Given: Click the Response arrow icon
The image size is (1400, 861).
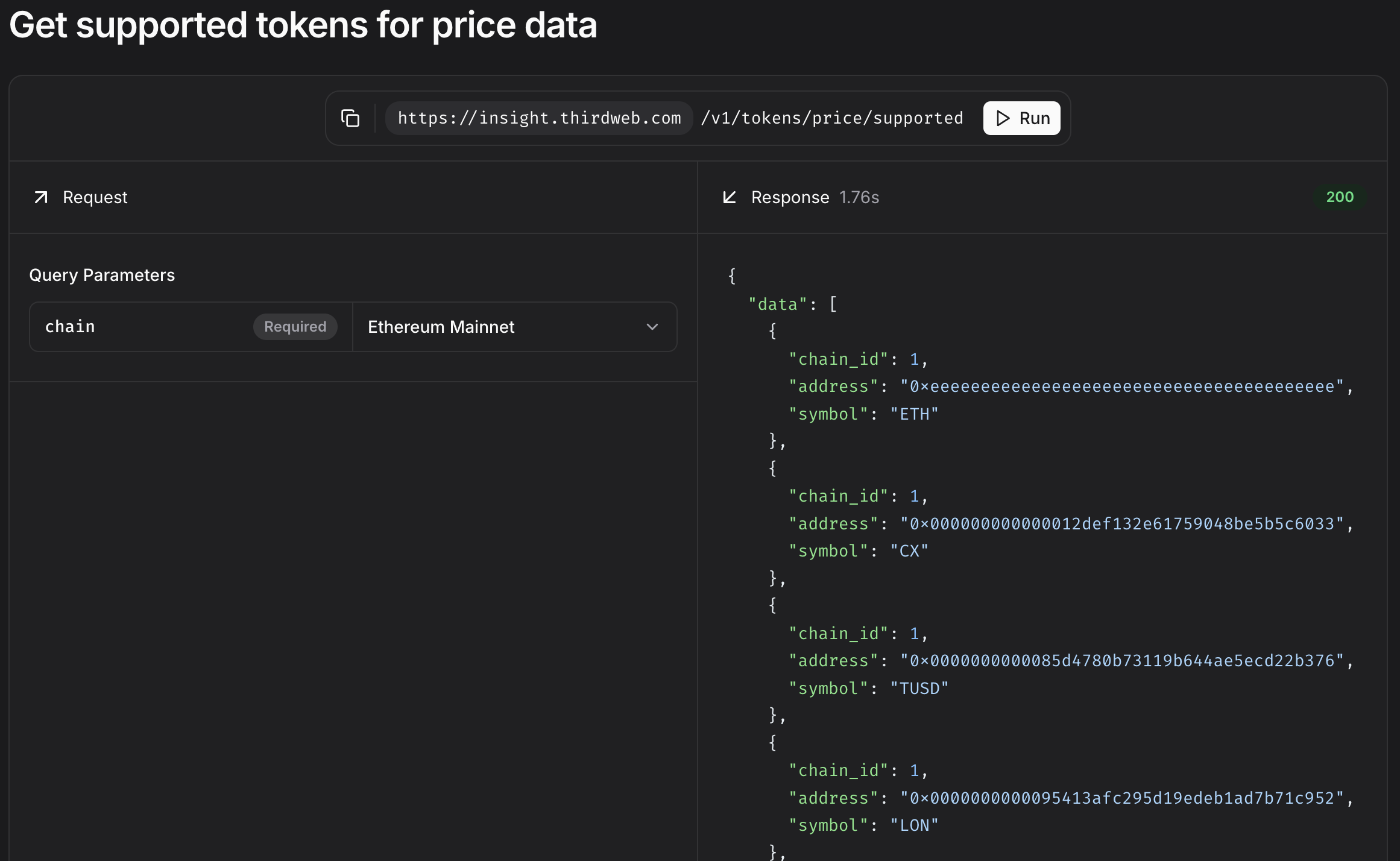Looking at the screenshot, I should pyautogui.click(x=730, y=197).
